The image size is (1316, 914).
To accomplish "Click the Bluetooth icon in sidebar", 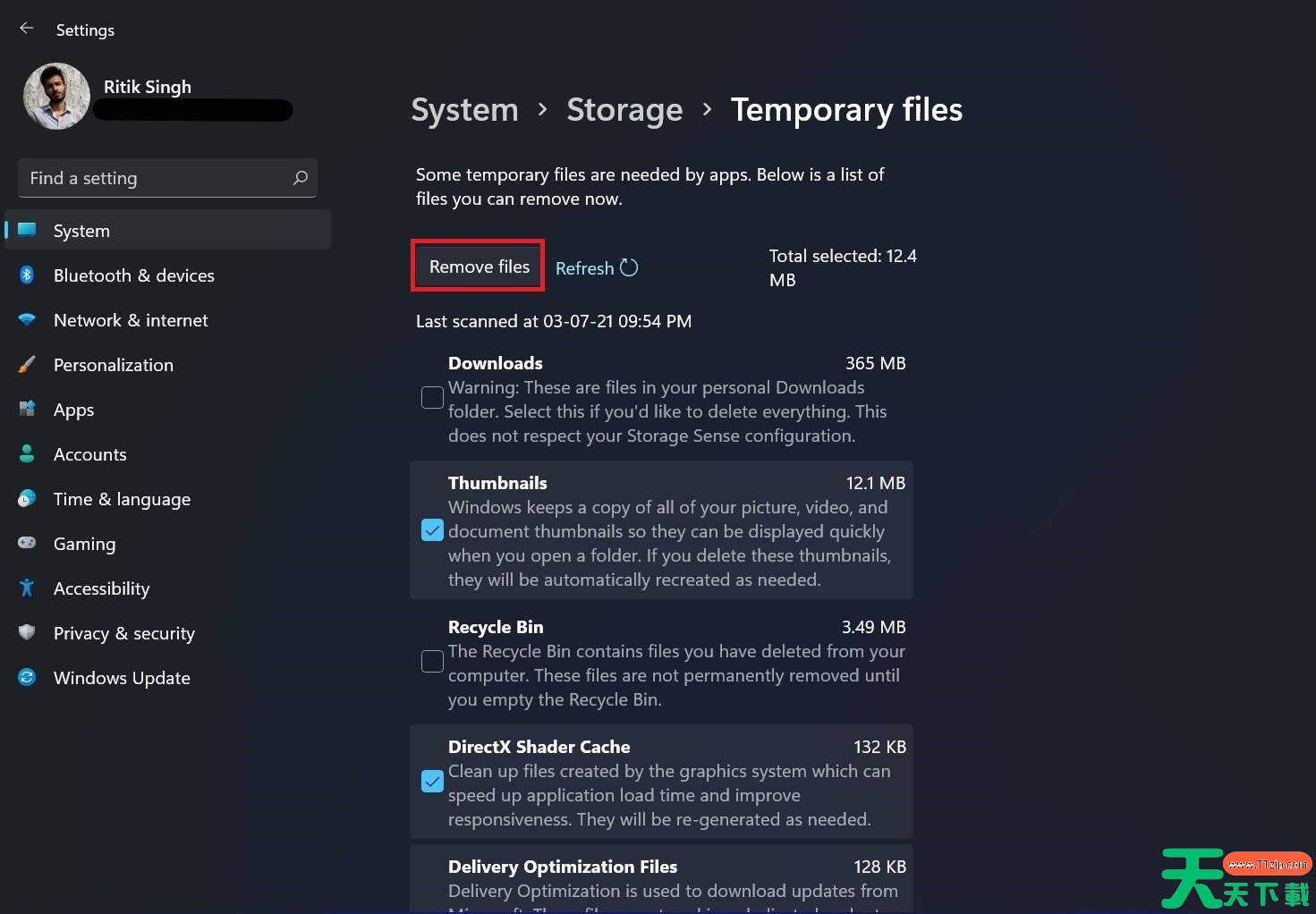I will pyautogui.click(x=27, y=275).
